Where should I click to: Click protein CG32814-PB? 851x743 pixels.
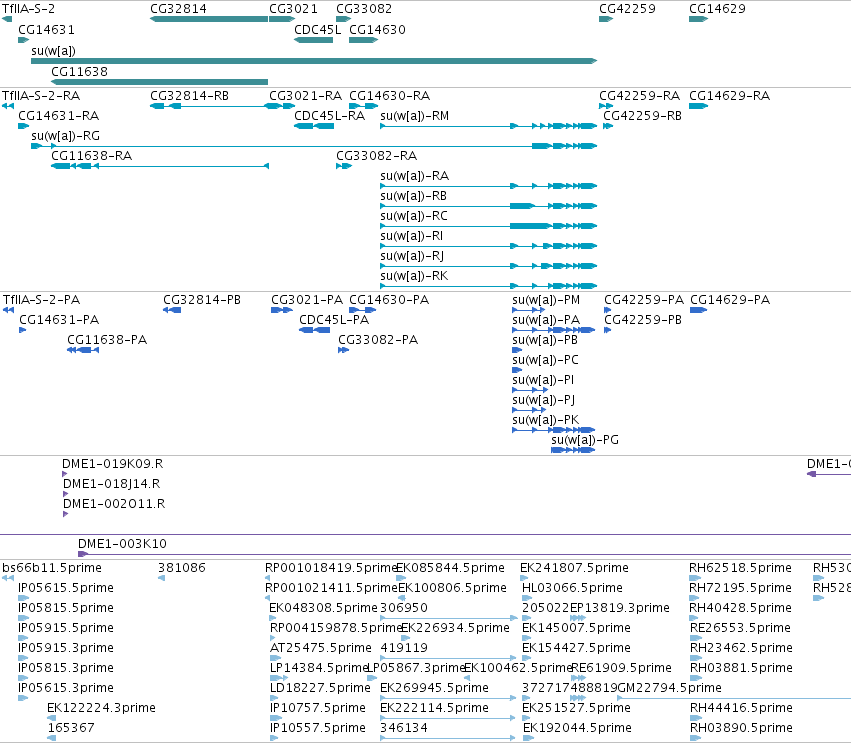172,310
